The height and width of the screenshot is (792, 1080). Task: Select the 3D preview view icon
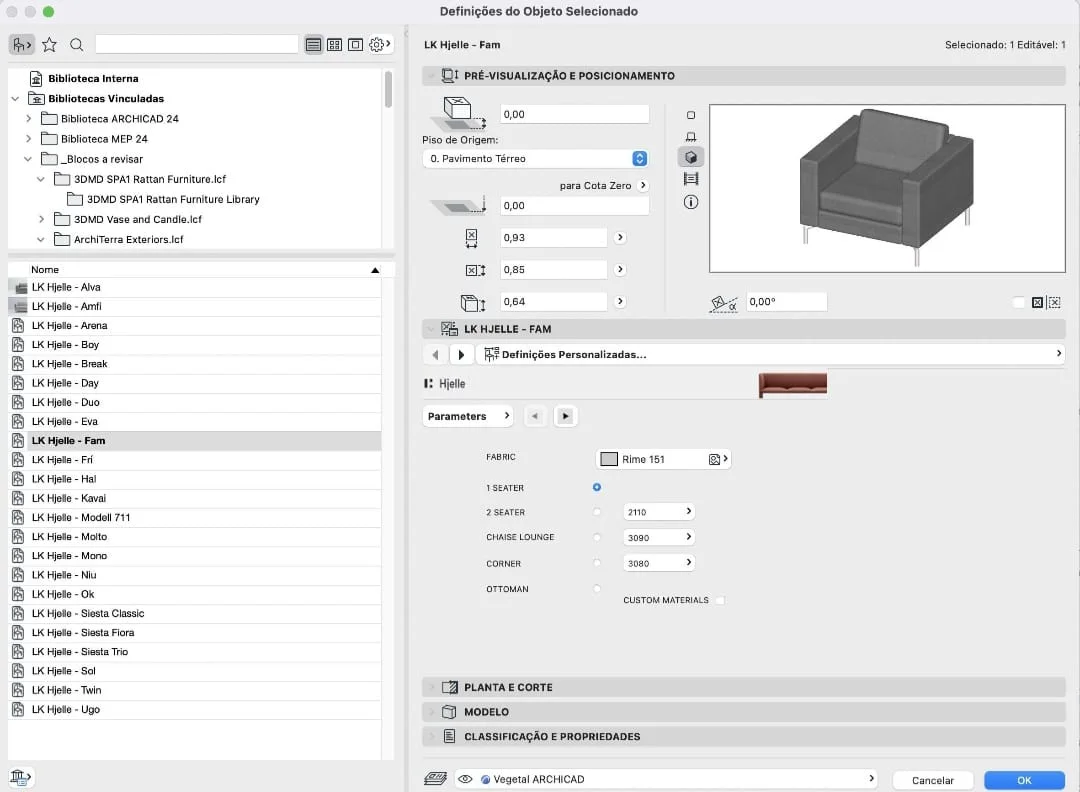coord(690,157)
